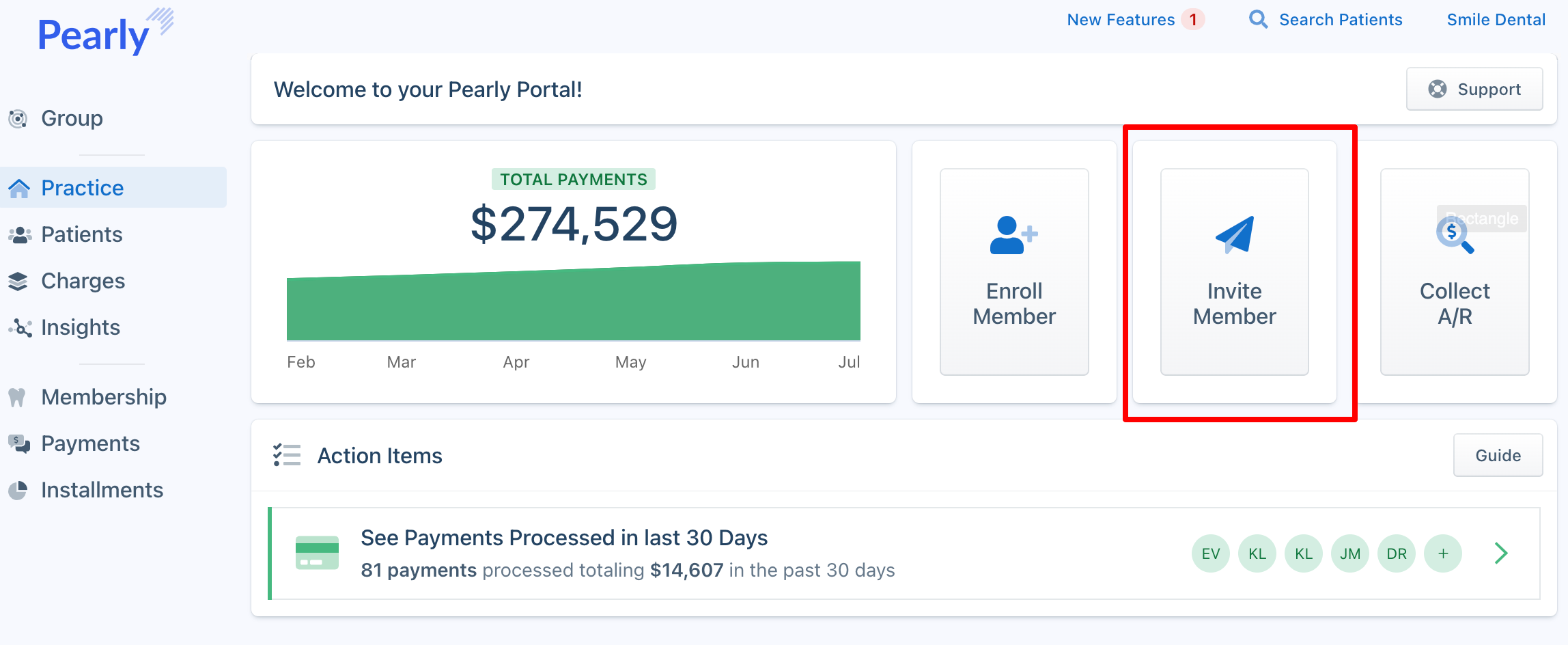Screen dimensions: 1568x645
Task: Click the Invite Member paper plane icon
Action: pos(1235,235)
